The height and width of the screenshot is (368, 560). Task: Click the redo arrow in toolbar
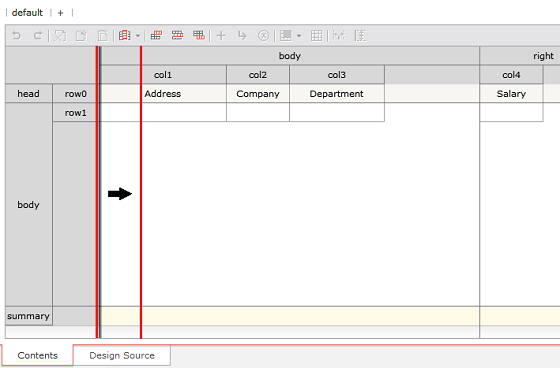point(38,36)
